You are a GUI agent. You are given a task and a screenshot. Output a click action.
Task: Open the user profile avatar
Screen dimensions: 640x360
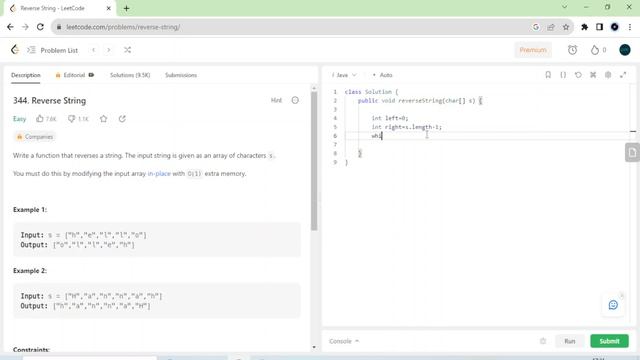point(624,50)
